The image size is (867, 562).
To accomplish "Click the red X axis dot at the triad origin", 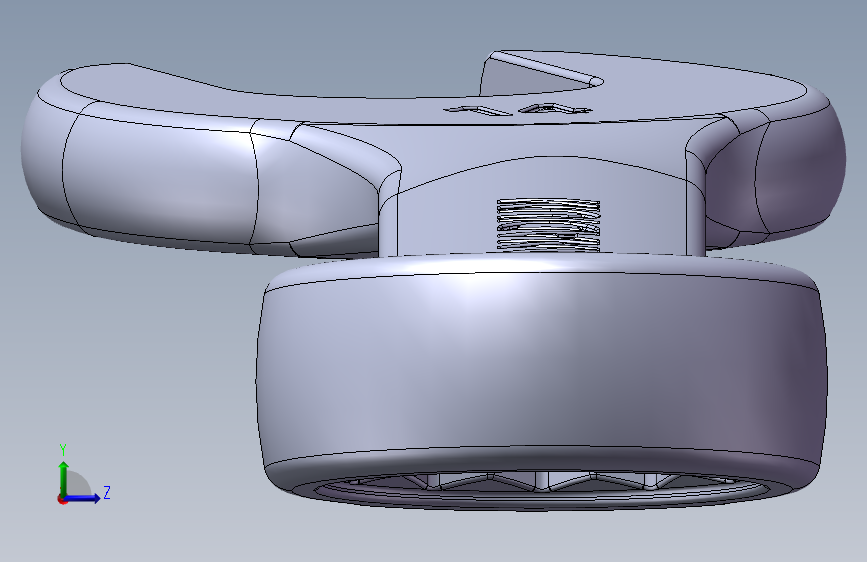I will (x=62, y=499).
